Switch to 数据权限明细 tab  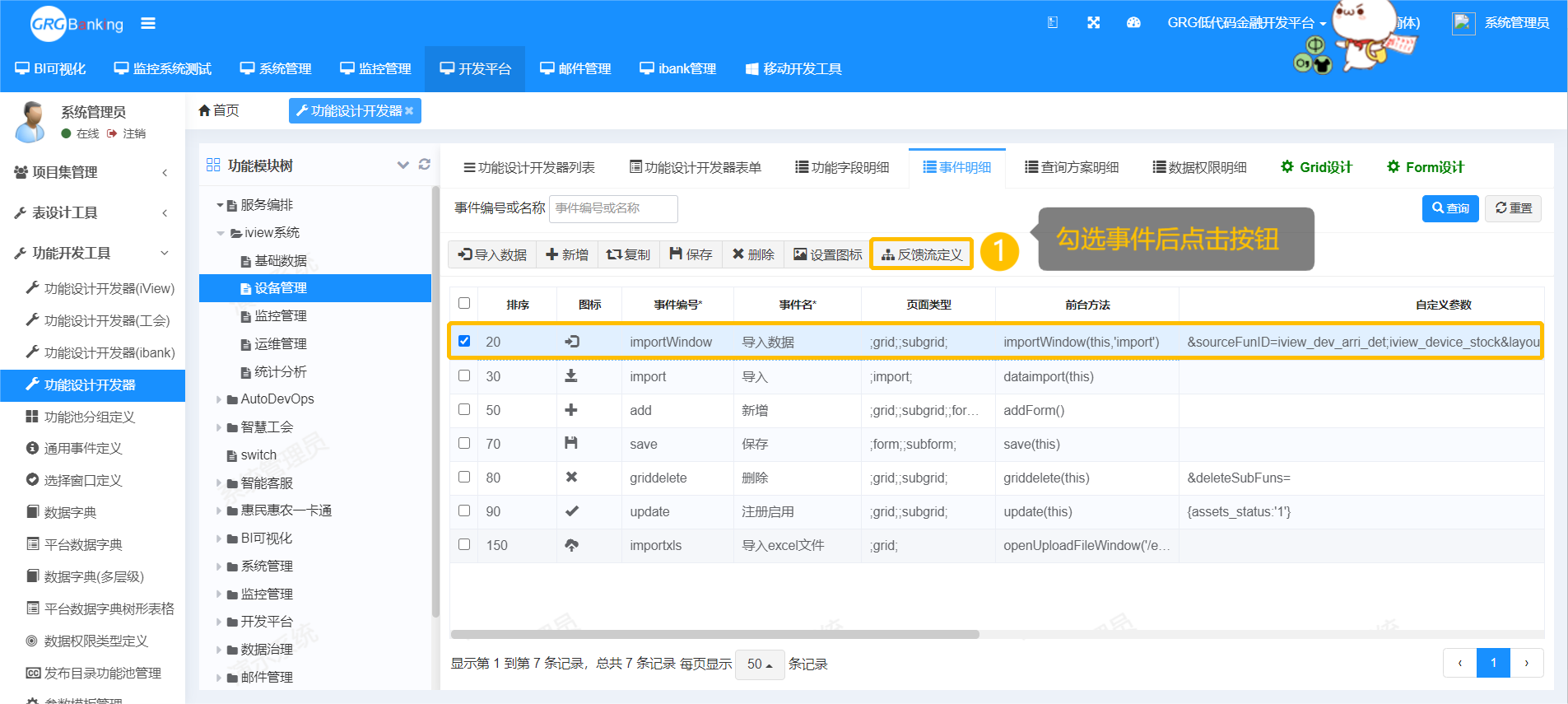tap(1199, 167)
